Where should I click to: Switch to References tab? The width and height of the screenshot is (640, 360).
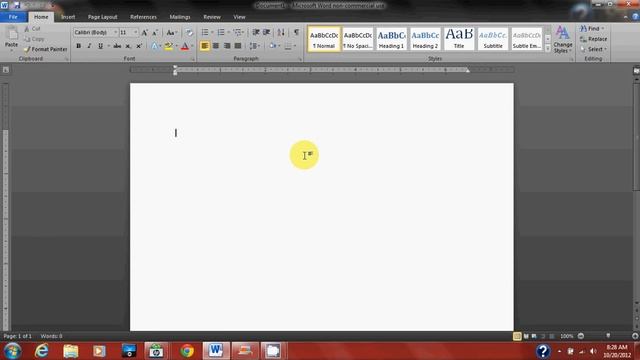(x=143, y=17)
